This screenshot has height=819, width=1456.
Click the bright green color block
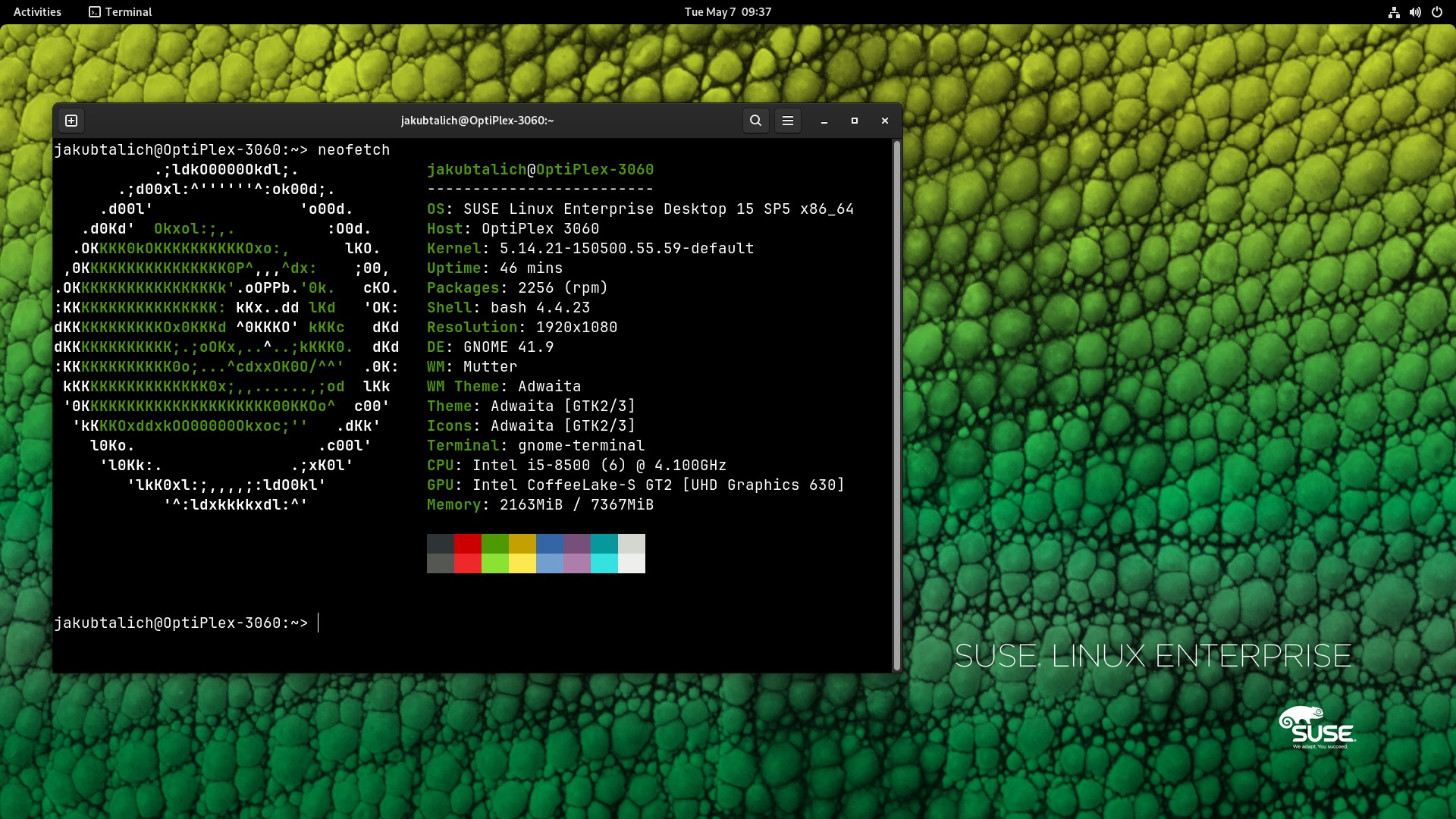[495, 563]
